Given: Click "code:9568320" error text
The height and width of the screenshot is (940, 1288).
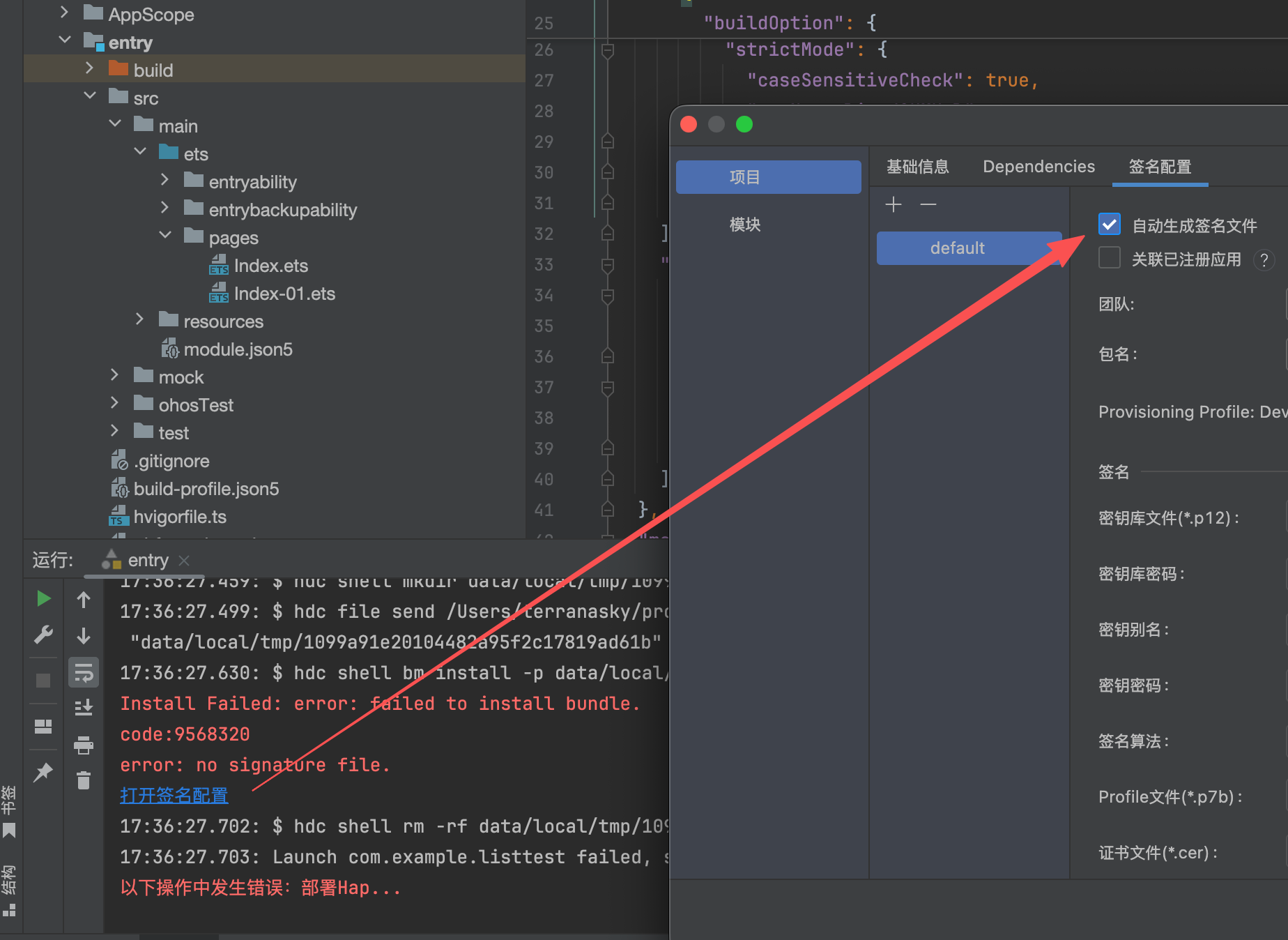Looking at the screenshot, I should (x=185, y=734).
